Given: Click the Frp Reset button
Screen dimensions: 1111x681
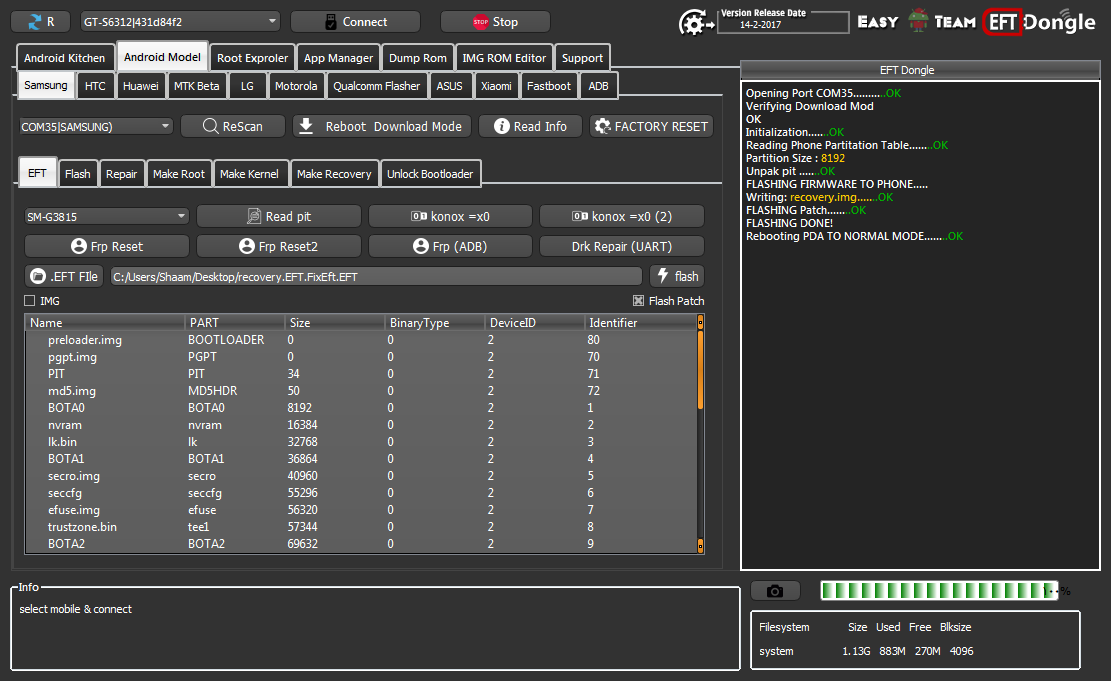Looking at the screenshot, I should [107, 246].
